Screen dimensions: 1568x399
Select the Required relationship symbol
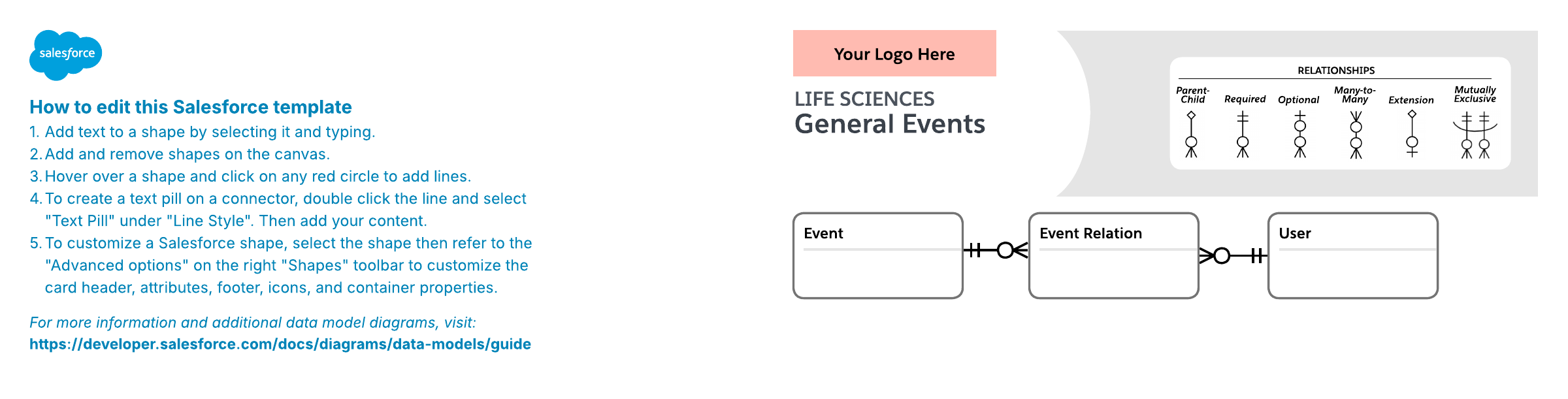tap(1243, 135)
